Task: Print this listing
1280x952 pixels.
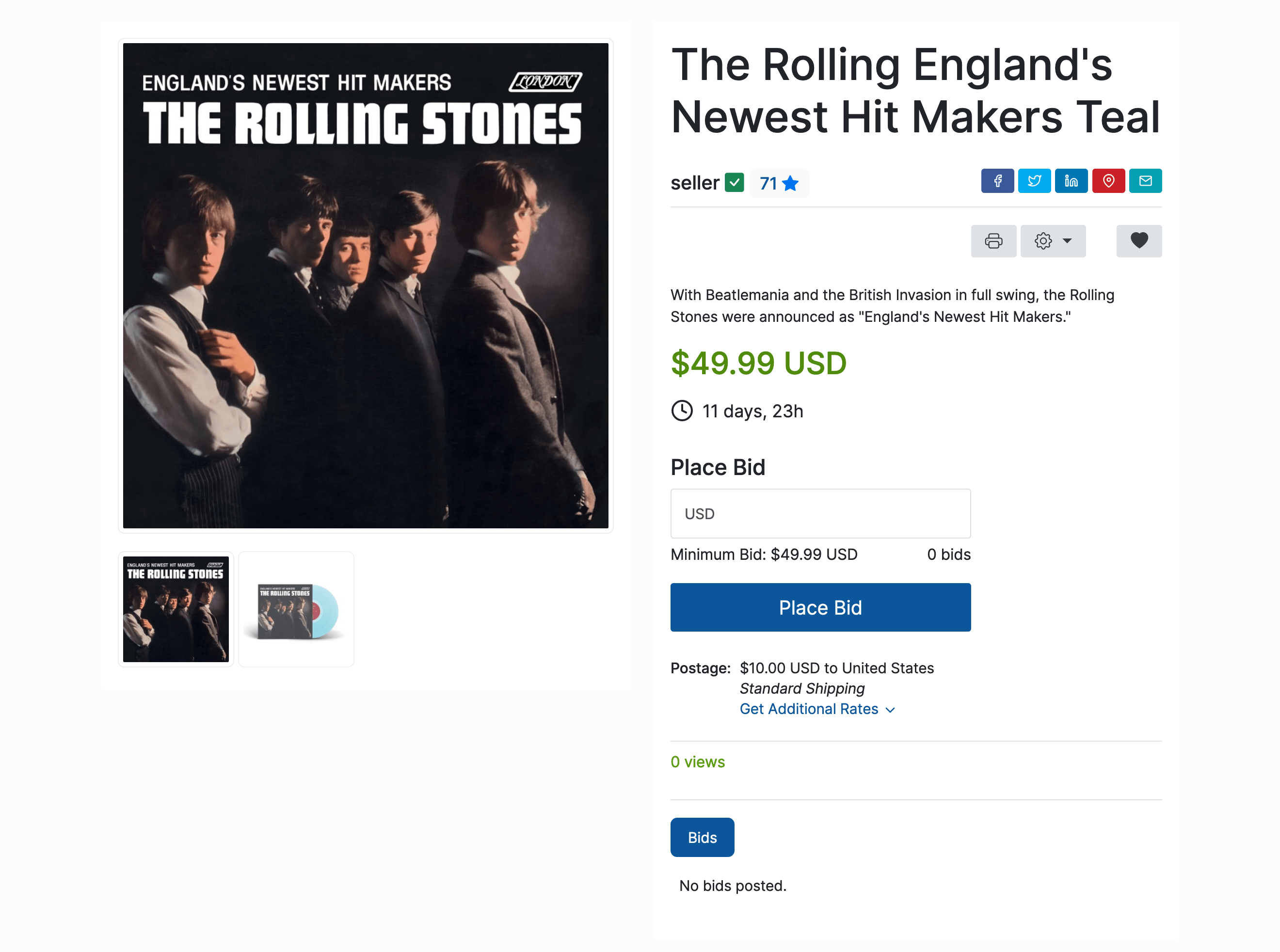Action: pos(993,241)
